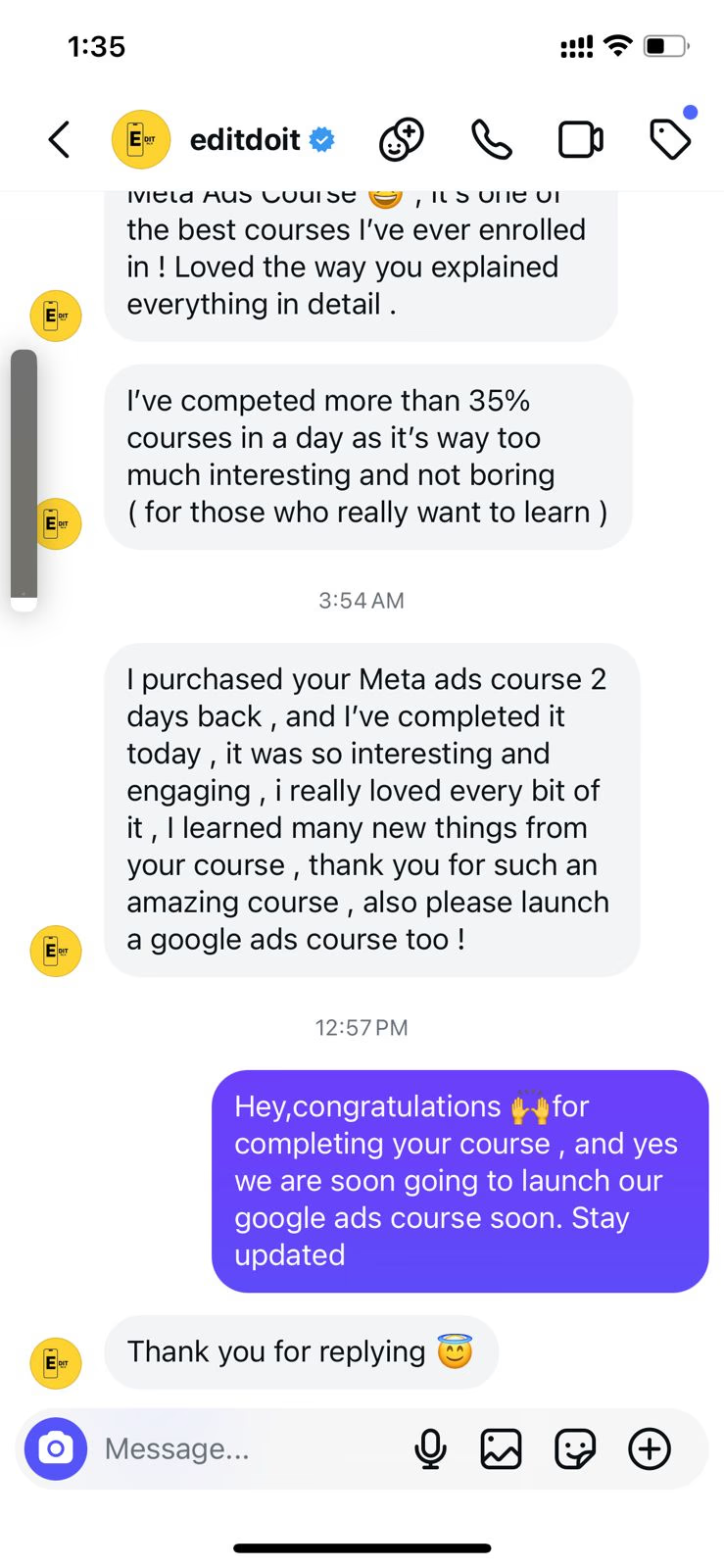Tap editdoit profile picture in header
The image size is (724, 1568).
pos(141,140)
